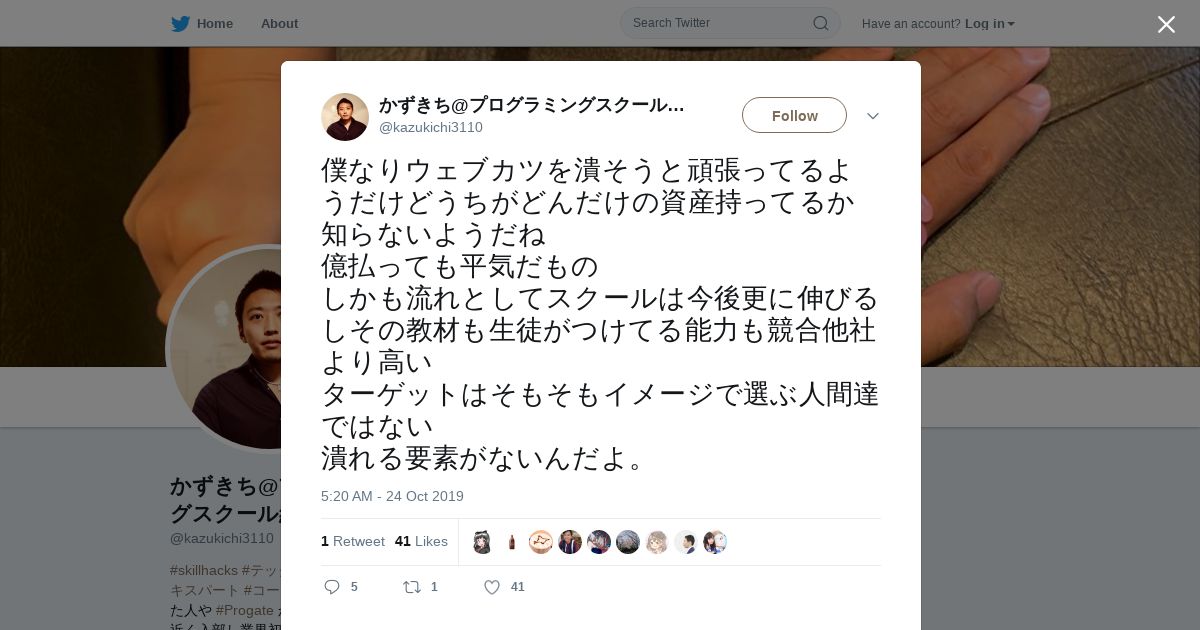The width and height of the screenshot is (1200, 630).
Task: Like the tweet with heart icon
Action: click(492, 587)
